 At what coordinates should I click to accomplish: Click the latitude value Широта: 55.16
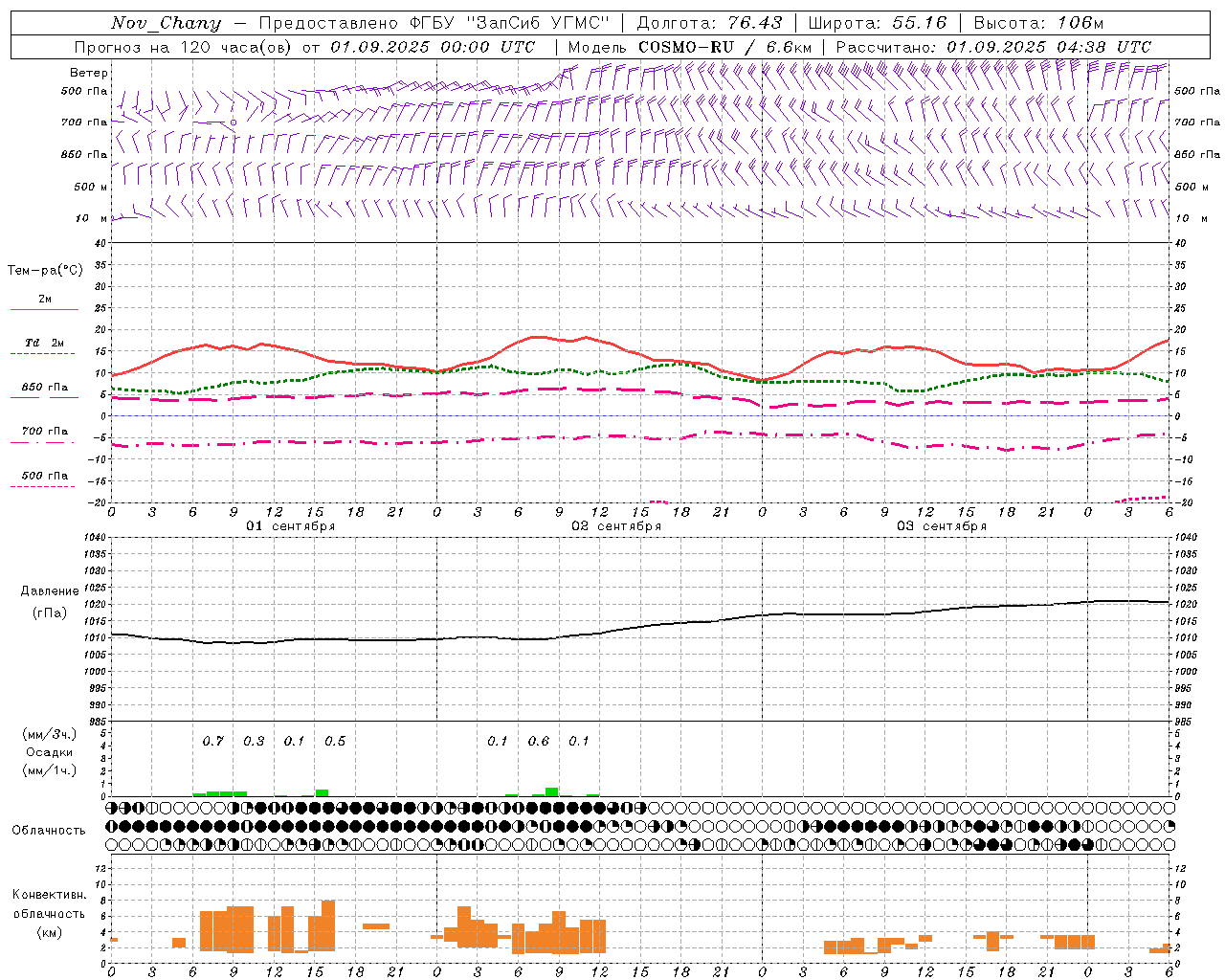(878, 23)
